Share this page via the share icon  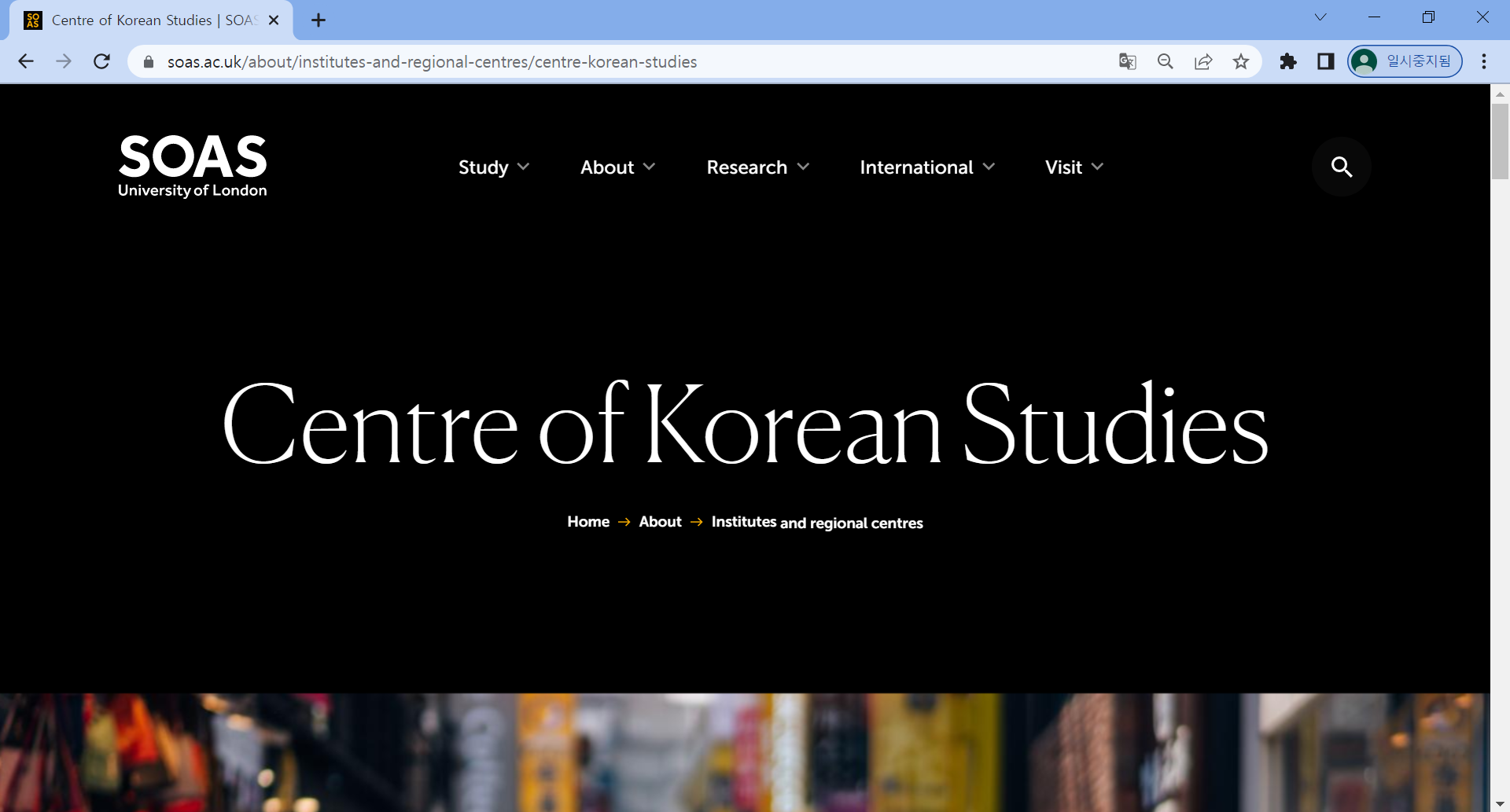pyautogui.click(x=1203, y=61)
